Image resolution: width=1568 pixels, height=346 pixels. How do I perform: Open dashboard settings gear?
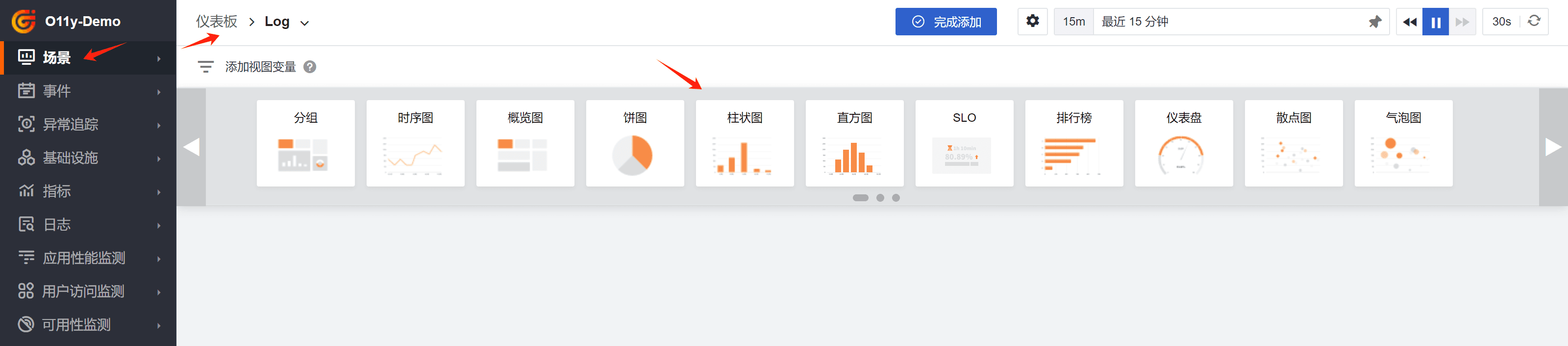click(x=1033, y=21)
